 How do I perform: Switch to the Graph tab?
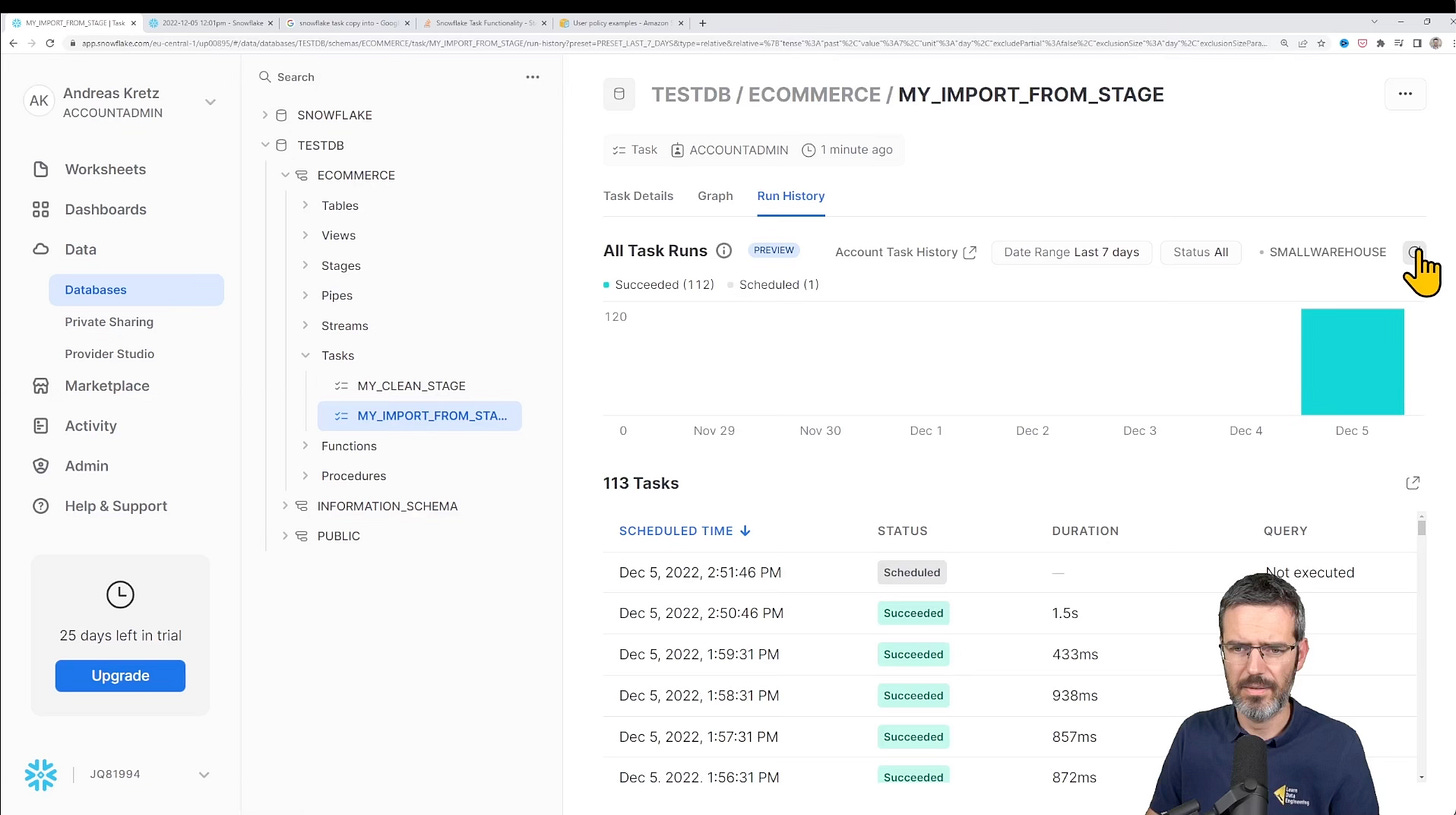715,196
